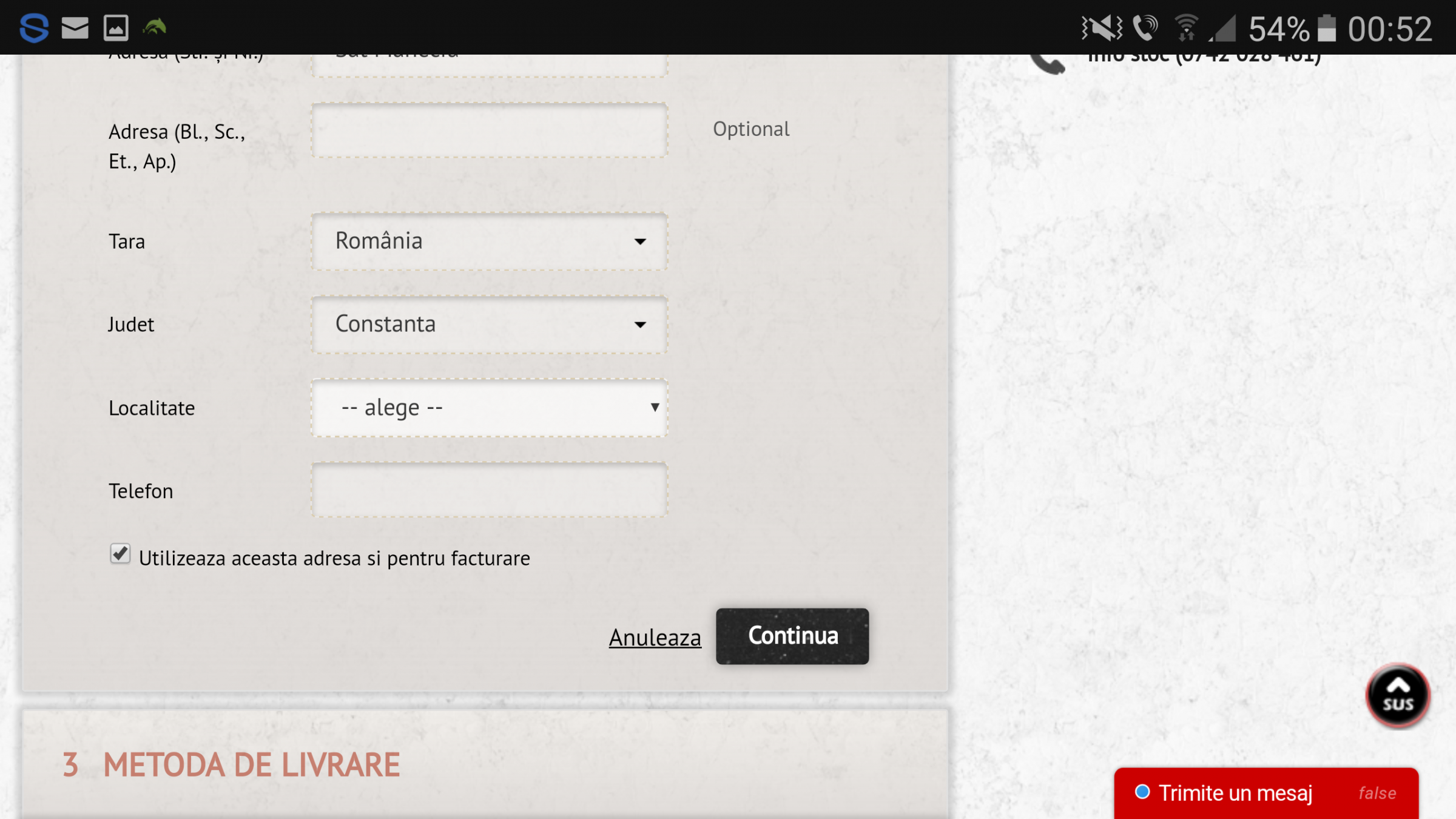Focus the Adresa Bl., Sc., Et., Ap. field
Viewport: 1456px width, 819px height.
[489, 130]
